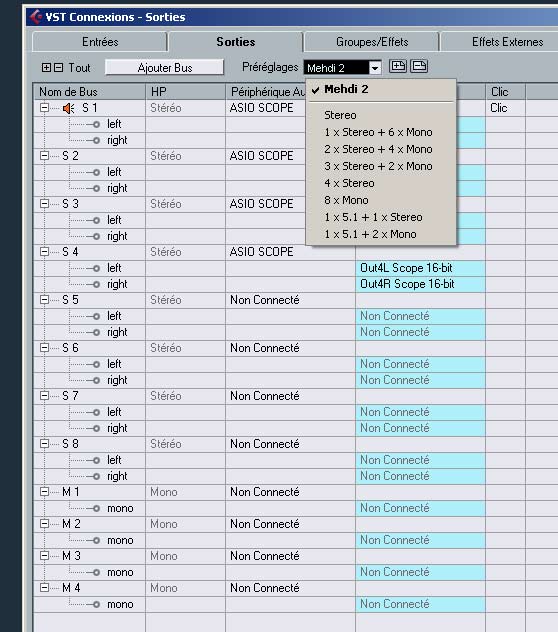Click the Cubase logo in title bar
The height and width of the screenshot is (632, 558).
click(x=36, y=17)
